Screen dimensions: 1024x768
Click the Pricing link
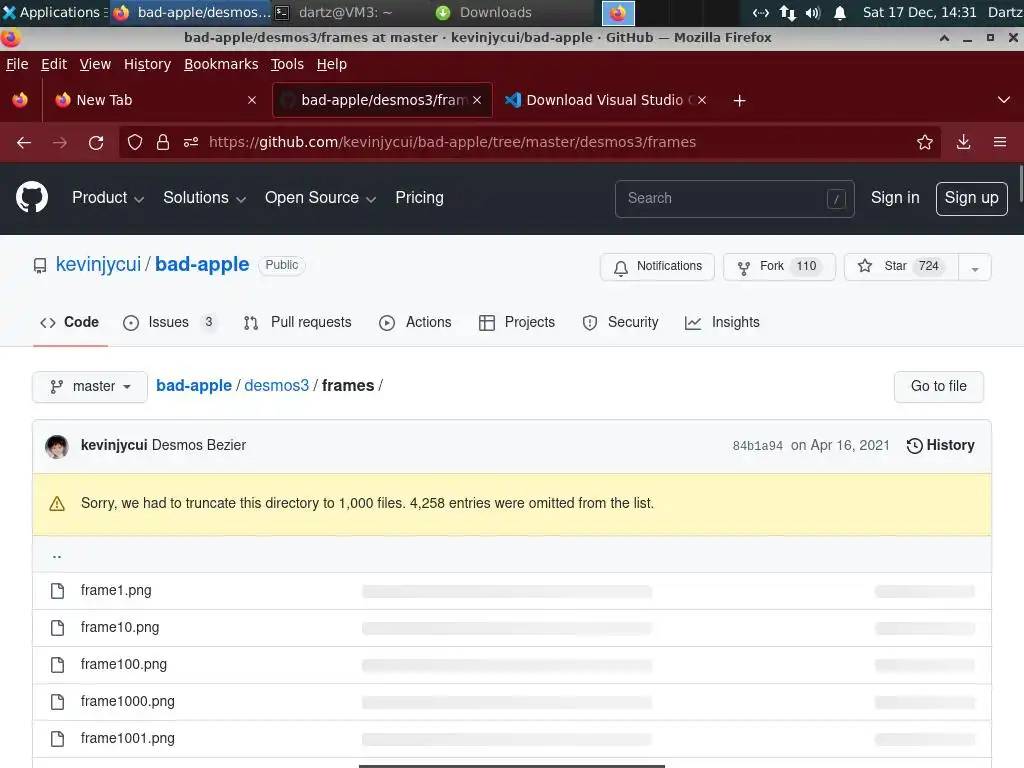click(419, 198)
